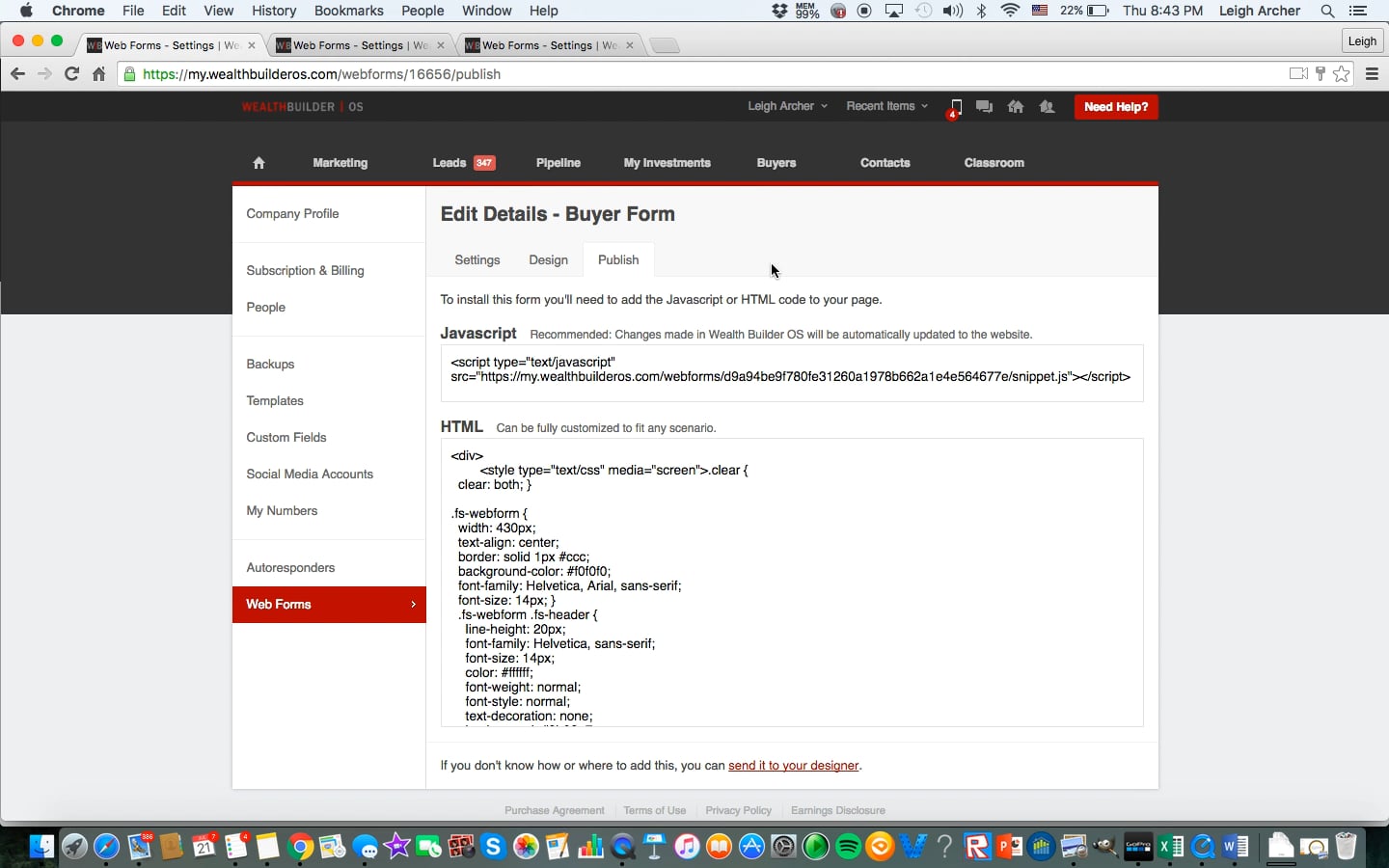Open the Trash in the dock
This screenshot has width=1389, height=868.
tap(1346, 847)
